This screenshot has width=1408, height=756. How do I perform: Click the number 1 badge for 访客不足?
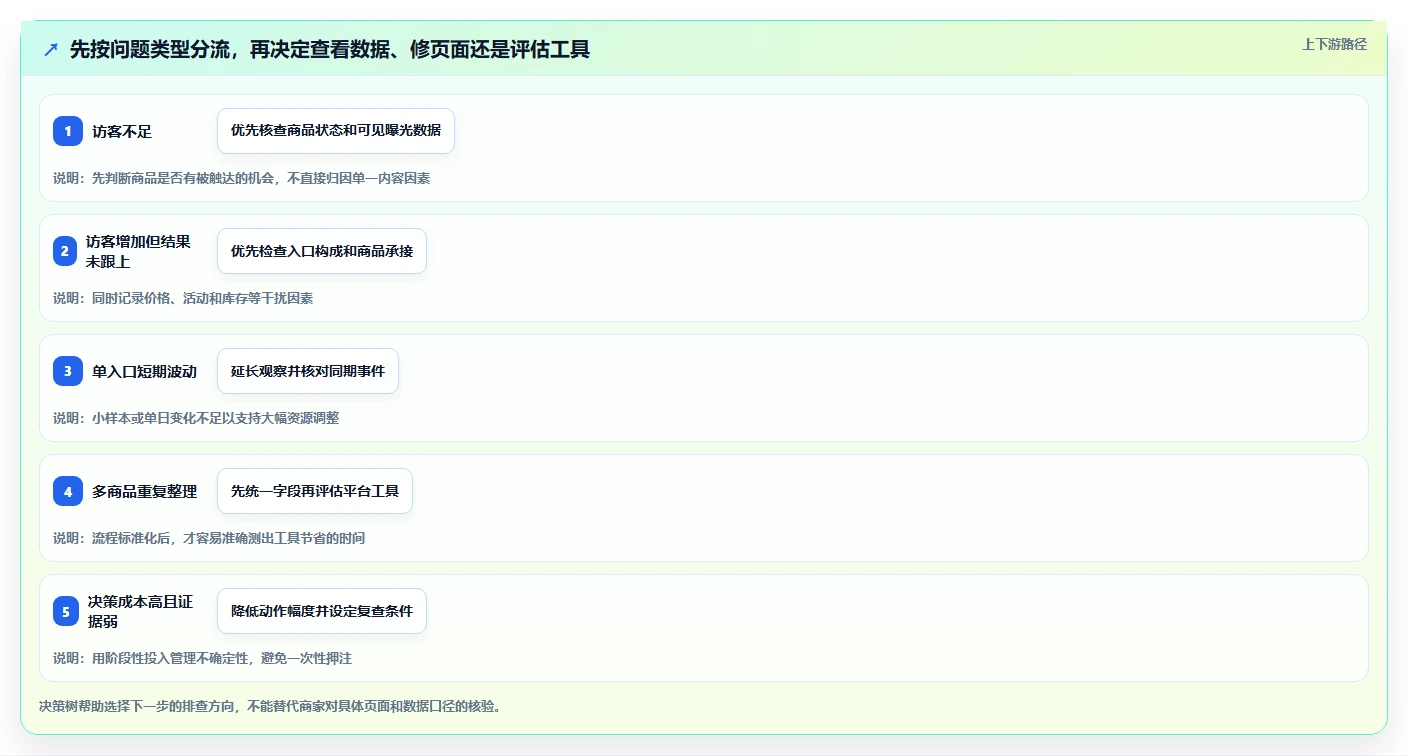pos(68,131)
